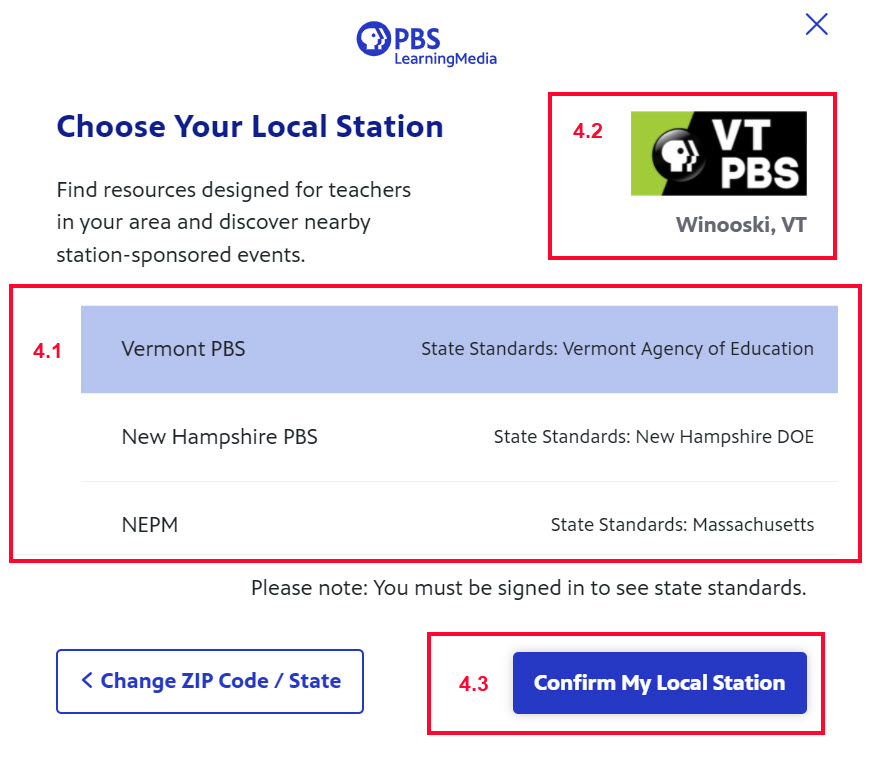Click the VT PBS station logo

(x=718, y=153)
